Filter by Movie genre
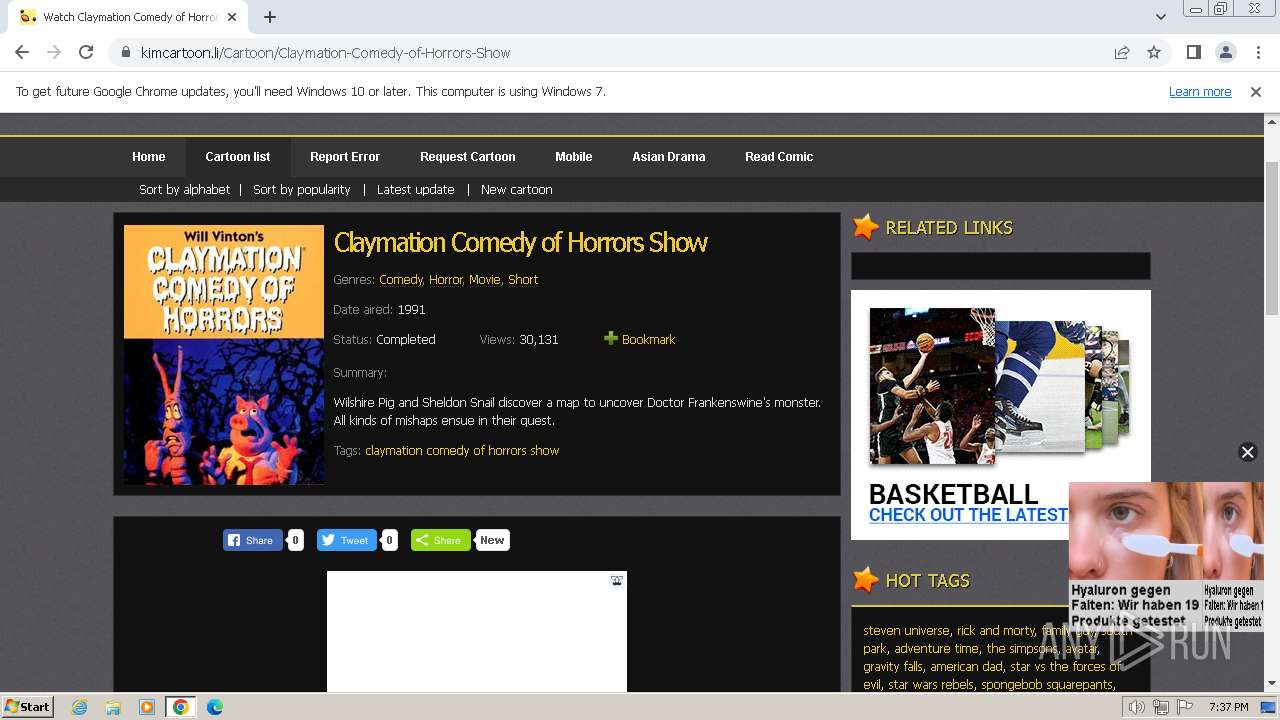 click(x=485, y=280)
